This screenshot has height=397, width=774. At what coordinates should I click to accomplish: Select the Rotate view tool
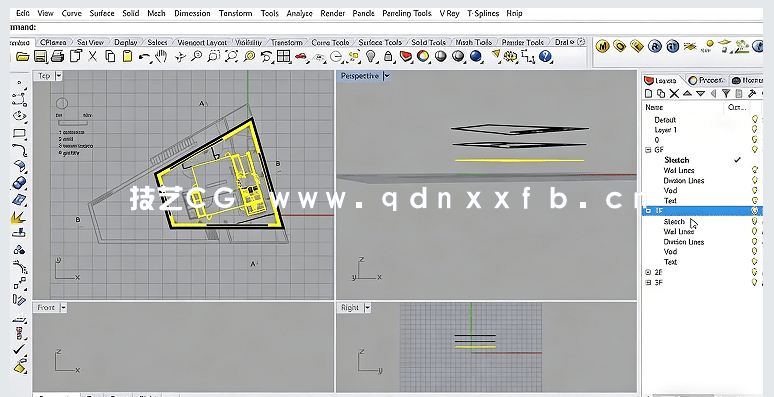click(180, 57)
